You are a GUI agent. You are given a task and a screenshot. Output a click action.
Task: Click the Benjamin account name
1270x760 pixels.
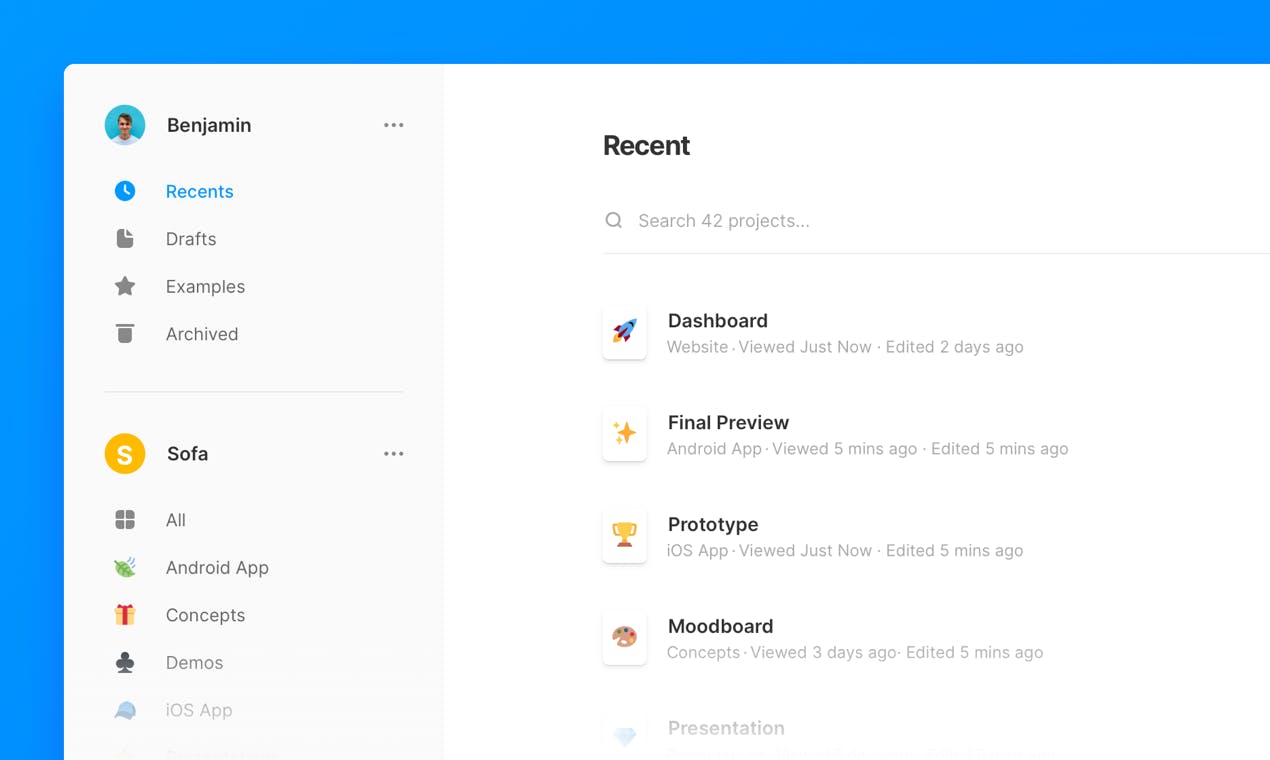tap(209, 125)
